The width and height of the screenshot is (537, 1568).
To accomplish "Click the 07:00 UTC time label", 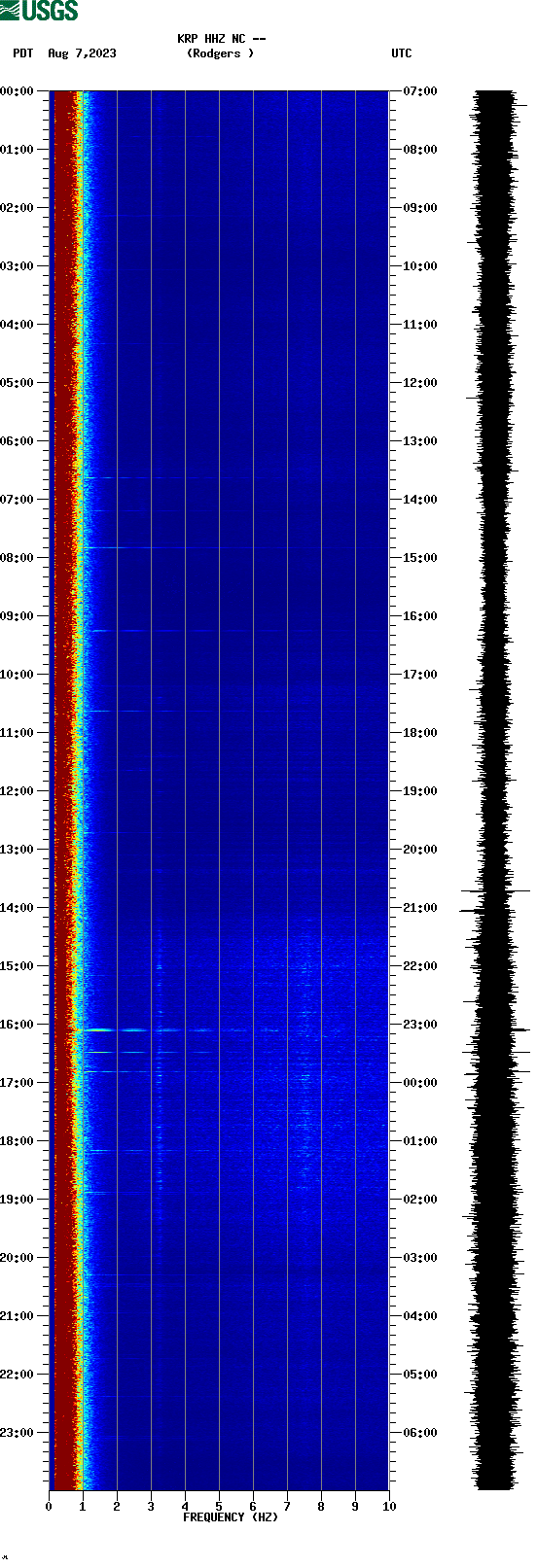I will pyautogui.click(x=419, y=91).
